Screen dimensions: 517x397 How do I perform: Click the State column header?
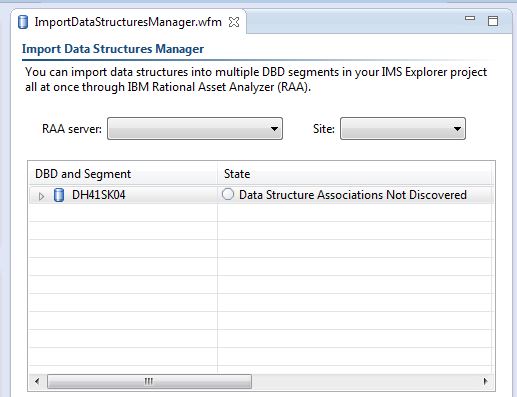coord(355,174)
